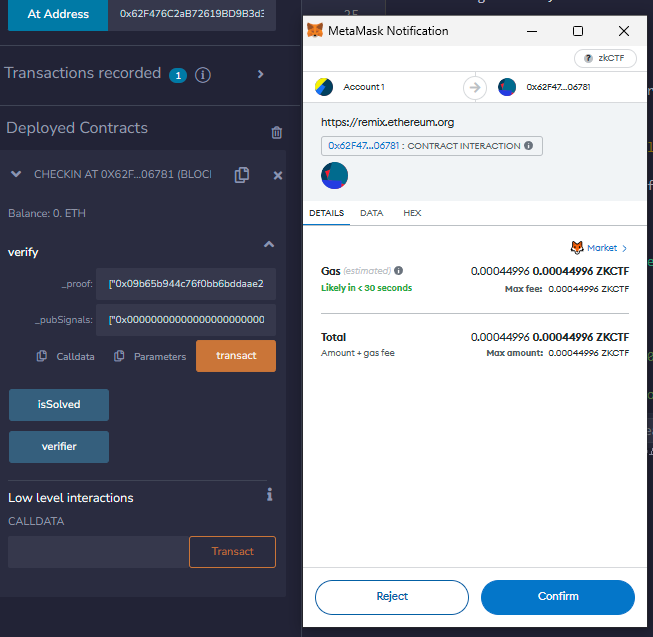Screen dimensions: 653x637
Task: Call the verifier function
Action: tap(59, 447)
